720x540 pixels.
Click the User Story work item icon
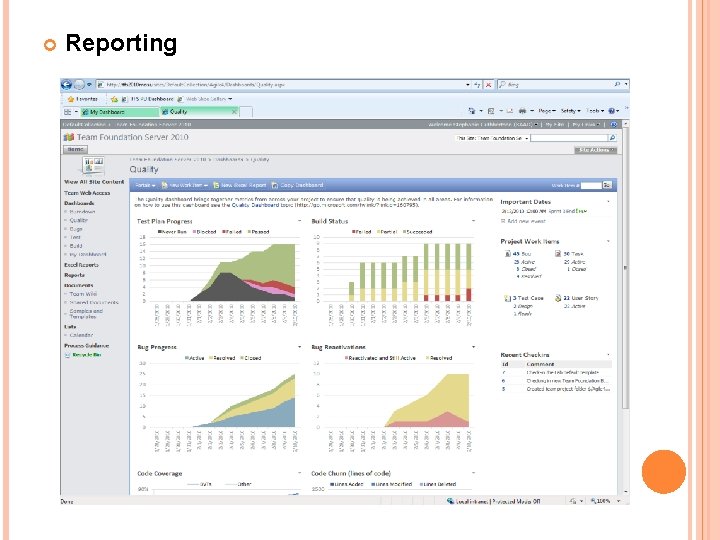(558, 298)
